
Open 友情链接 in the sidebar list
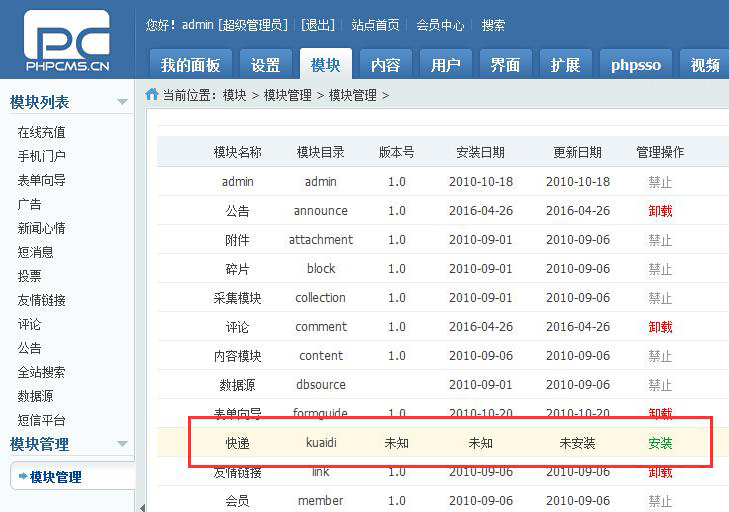coord(42,300)
